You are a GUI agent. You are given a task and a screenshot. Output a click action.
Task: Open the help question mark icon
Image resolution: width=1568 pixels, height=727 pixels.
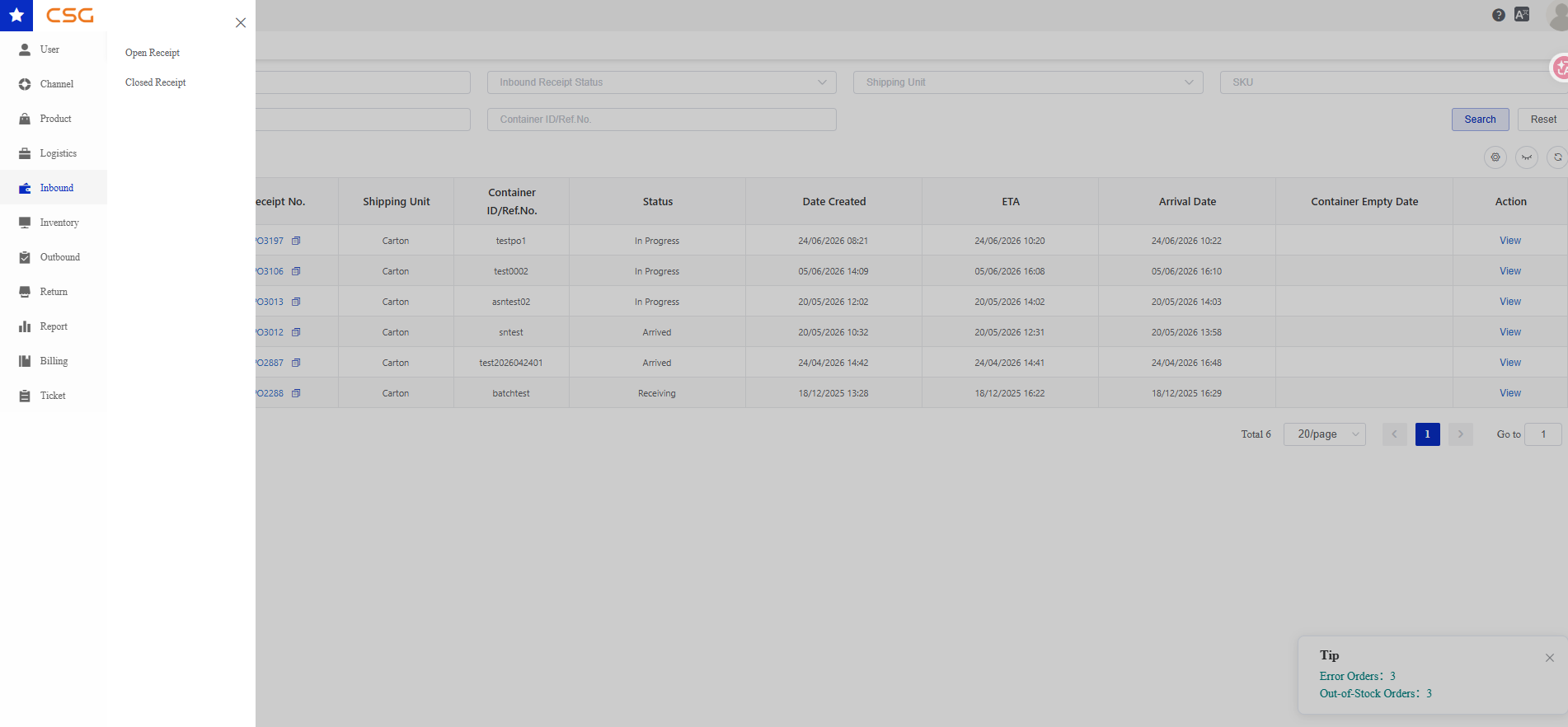tap(1499, 15)
